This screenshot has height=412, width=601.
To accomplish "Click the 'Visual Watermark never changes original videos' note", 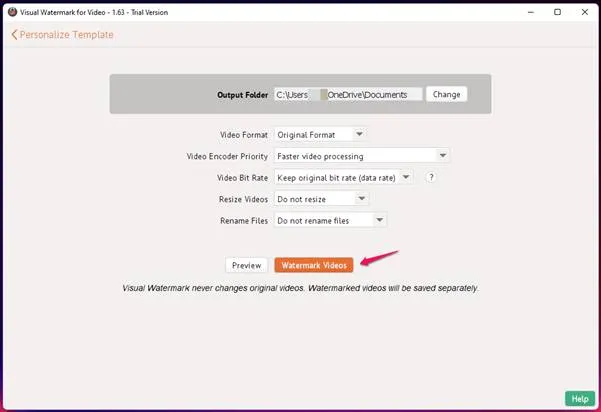I will click(300, 288).
